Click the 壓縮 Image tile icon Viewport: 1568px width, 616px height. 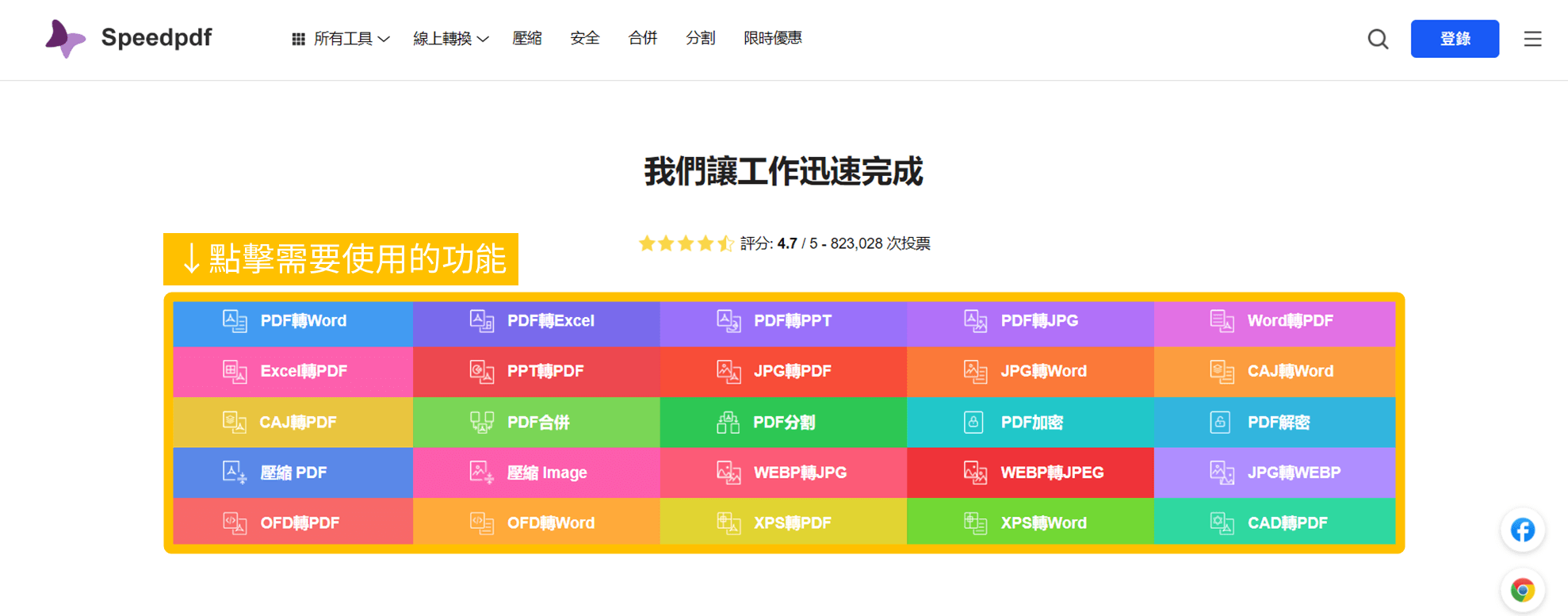[x=482, y=473]
